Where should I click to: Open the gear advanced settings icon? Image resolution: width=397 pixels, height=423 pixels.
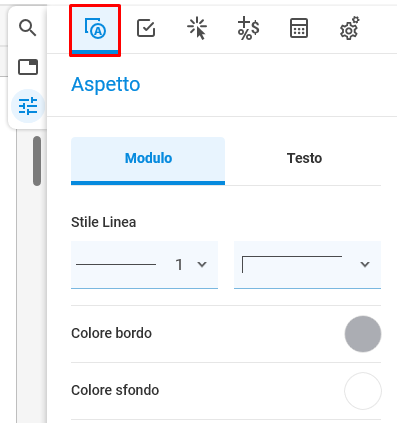tap(350, 28)
